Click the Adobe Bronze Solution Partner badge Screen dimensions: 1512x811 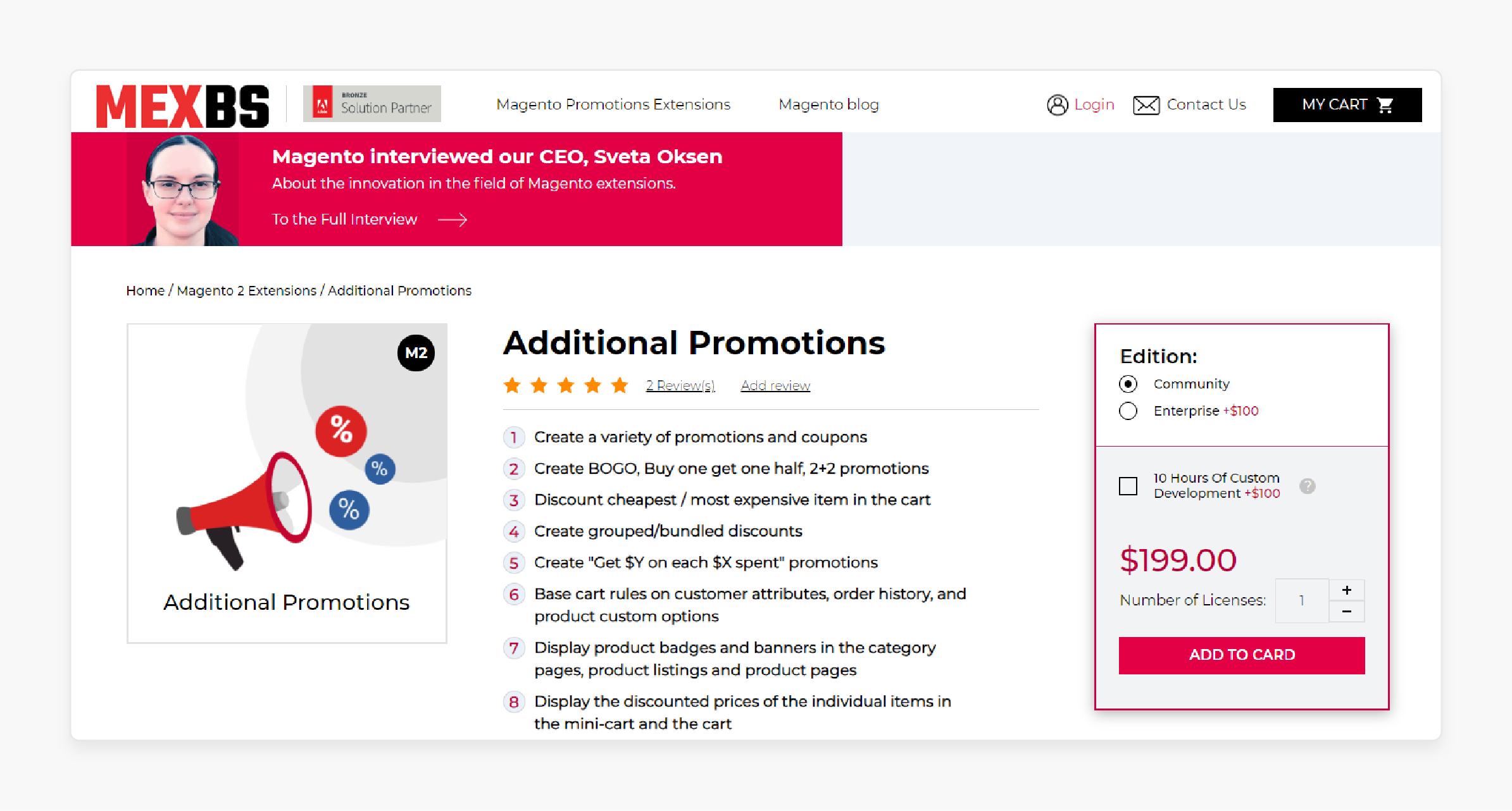tap(372, 104)
